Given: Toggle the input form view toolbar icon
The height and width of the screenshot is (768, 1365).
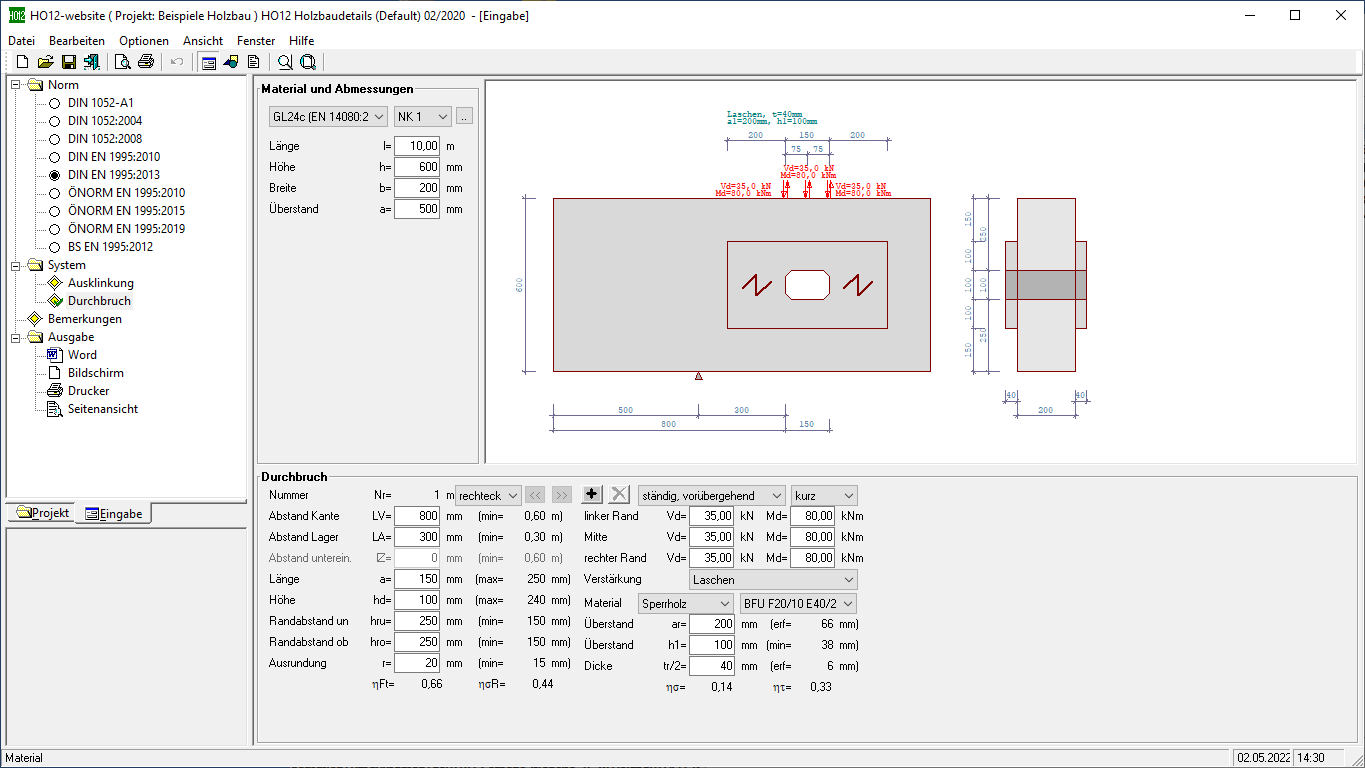Looking at the screenshot, I should (208, 62).
